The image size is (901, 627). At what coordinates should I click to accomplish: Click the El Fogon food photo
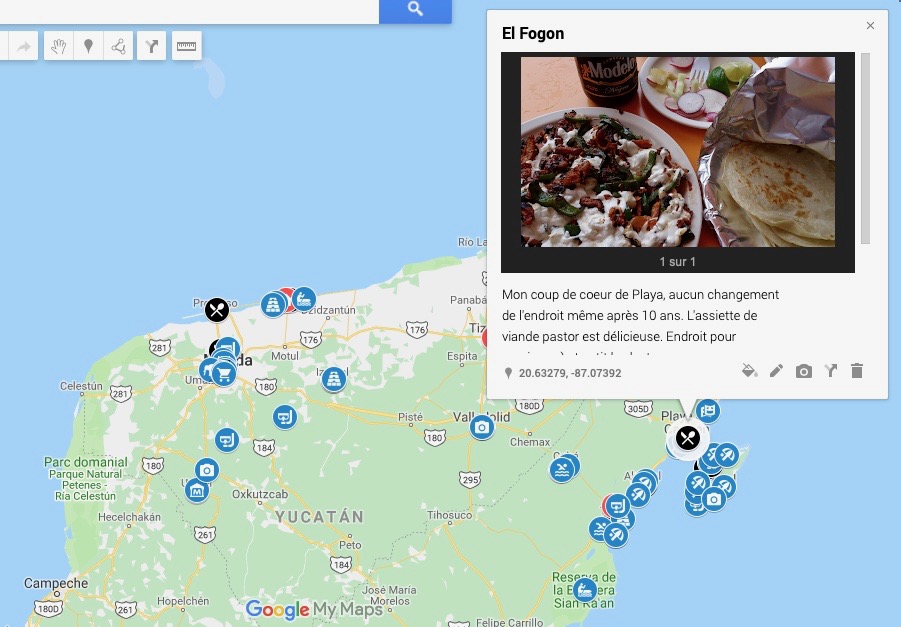(x=677, y=152)
